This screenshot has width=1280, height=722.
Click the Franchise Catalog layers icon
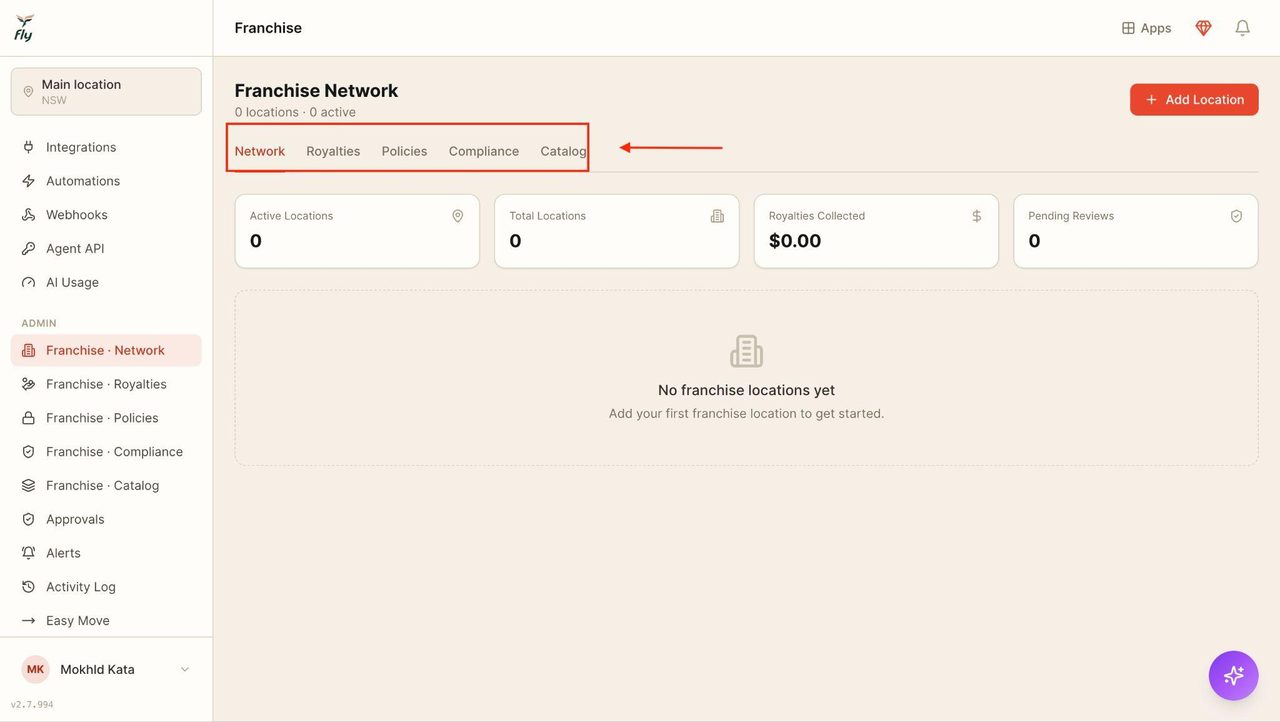point(29,486)
